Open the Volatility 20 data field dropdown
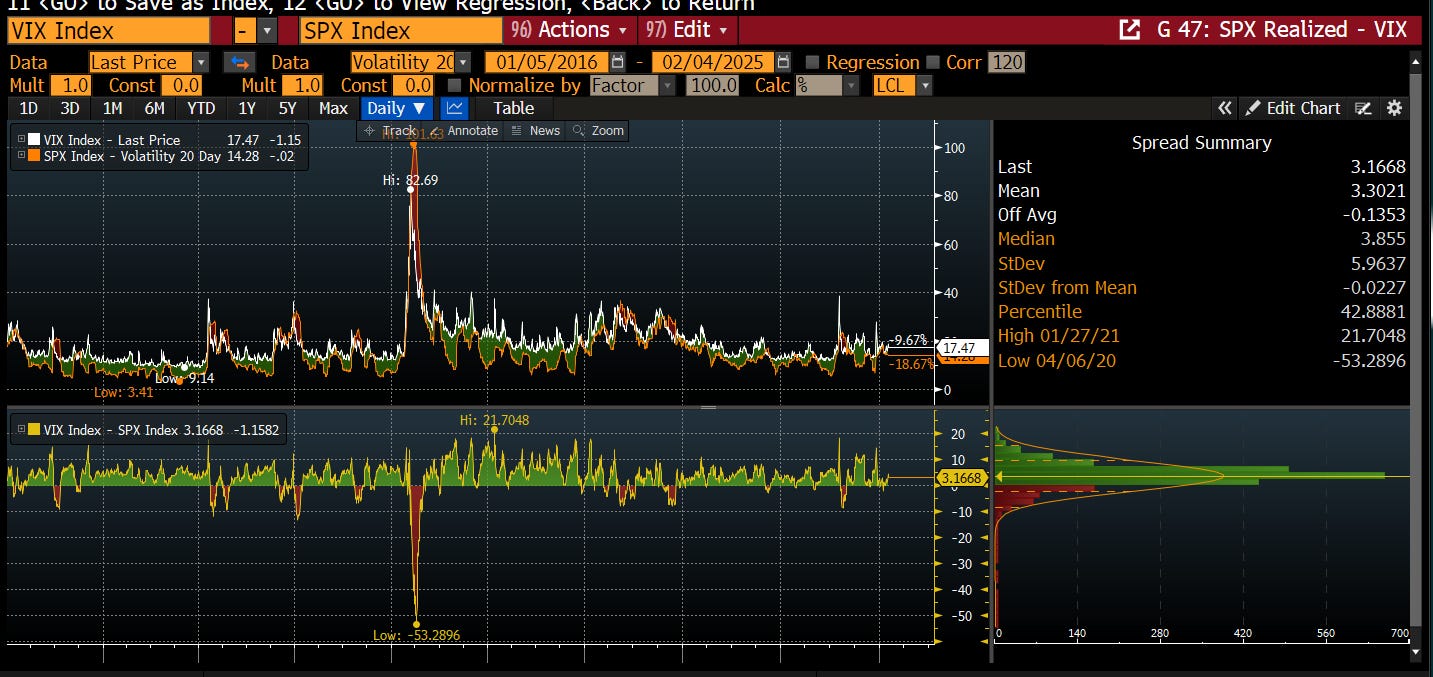The image size is (1433, 677). (463, 62)
